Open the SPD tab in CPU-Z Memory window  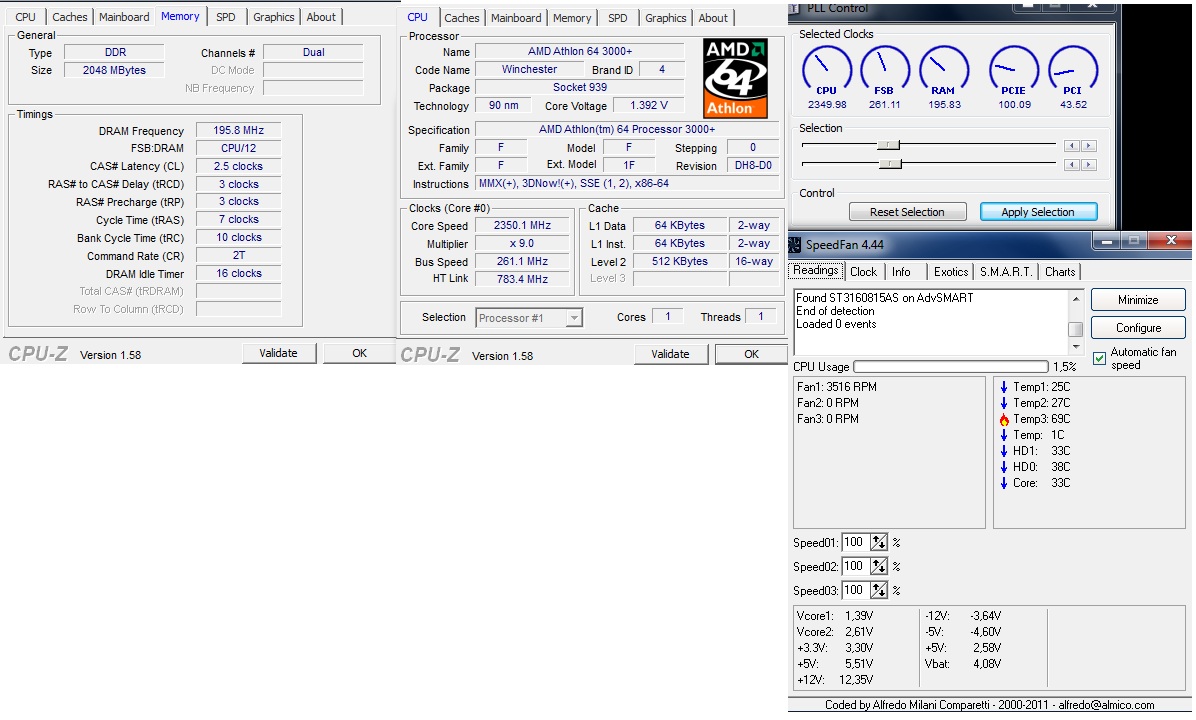226,17
